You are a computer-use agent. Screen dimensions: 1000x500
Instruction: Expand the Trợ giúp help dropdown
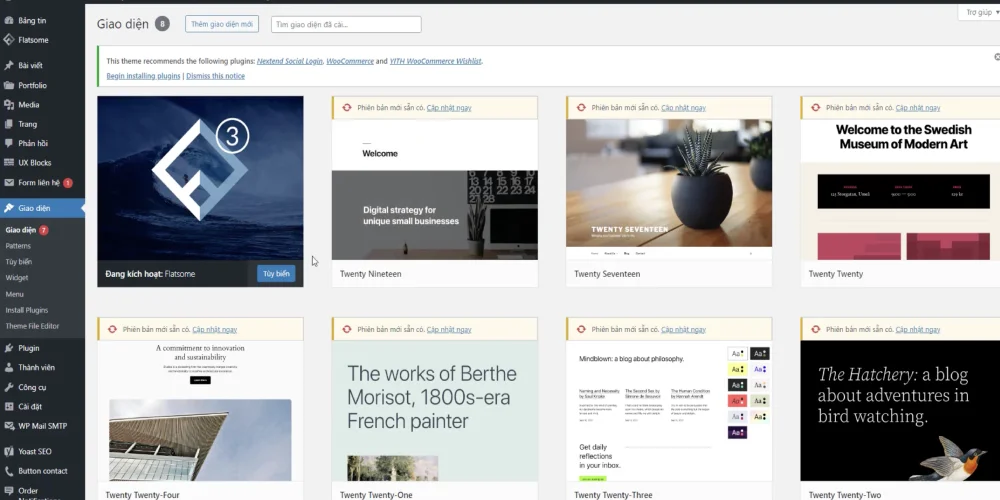(x=979, y=12)
